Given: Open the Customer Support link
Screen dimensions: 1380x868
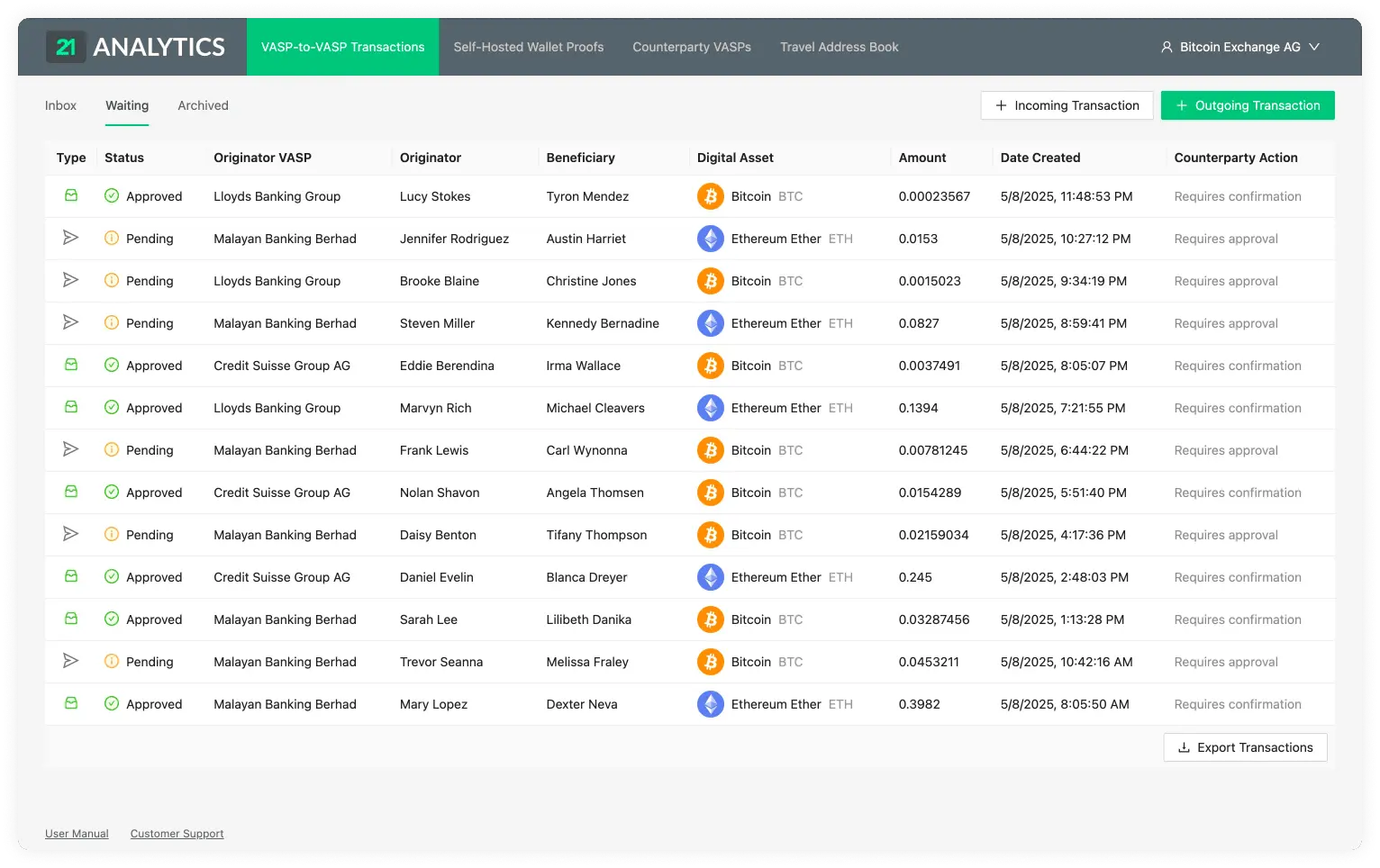Looking at the screenshot, I should tap(177, 833).
